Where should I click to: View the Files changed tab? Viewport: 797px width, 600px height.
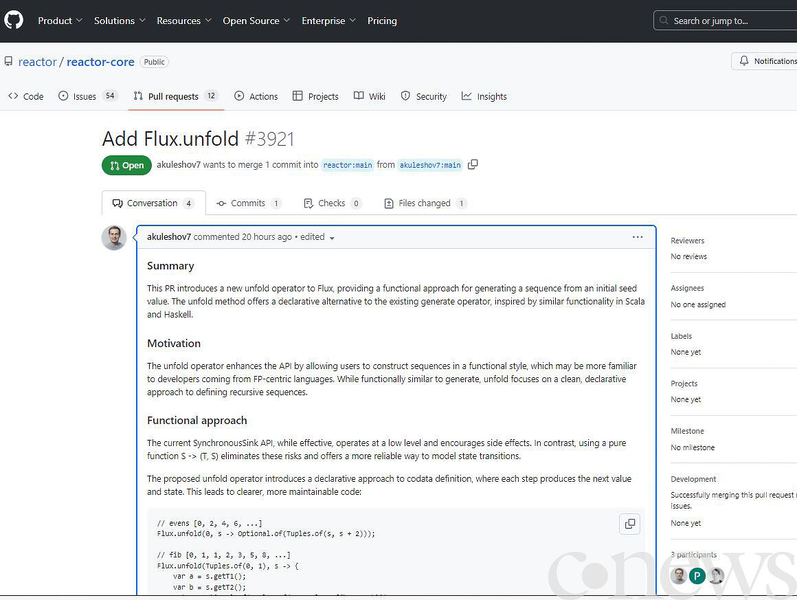[425, 203]
